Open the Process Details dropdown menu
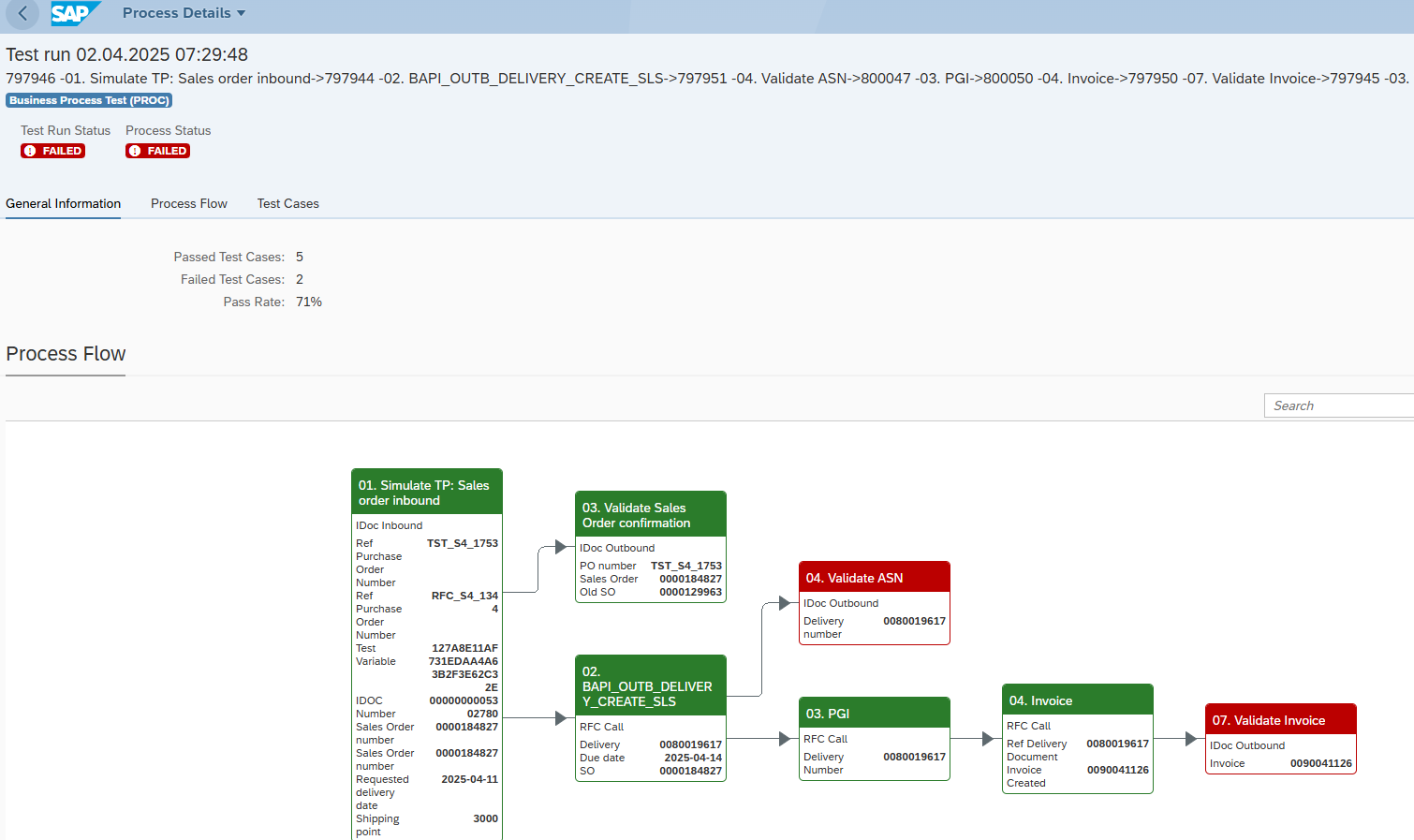 pyautogui.click(x=184, y=13)
